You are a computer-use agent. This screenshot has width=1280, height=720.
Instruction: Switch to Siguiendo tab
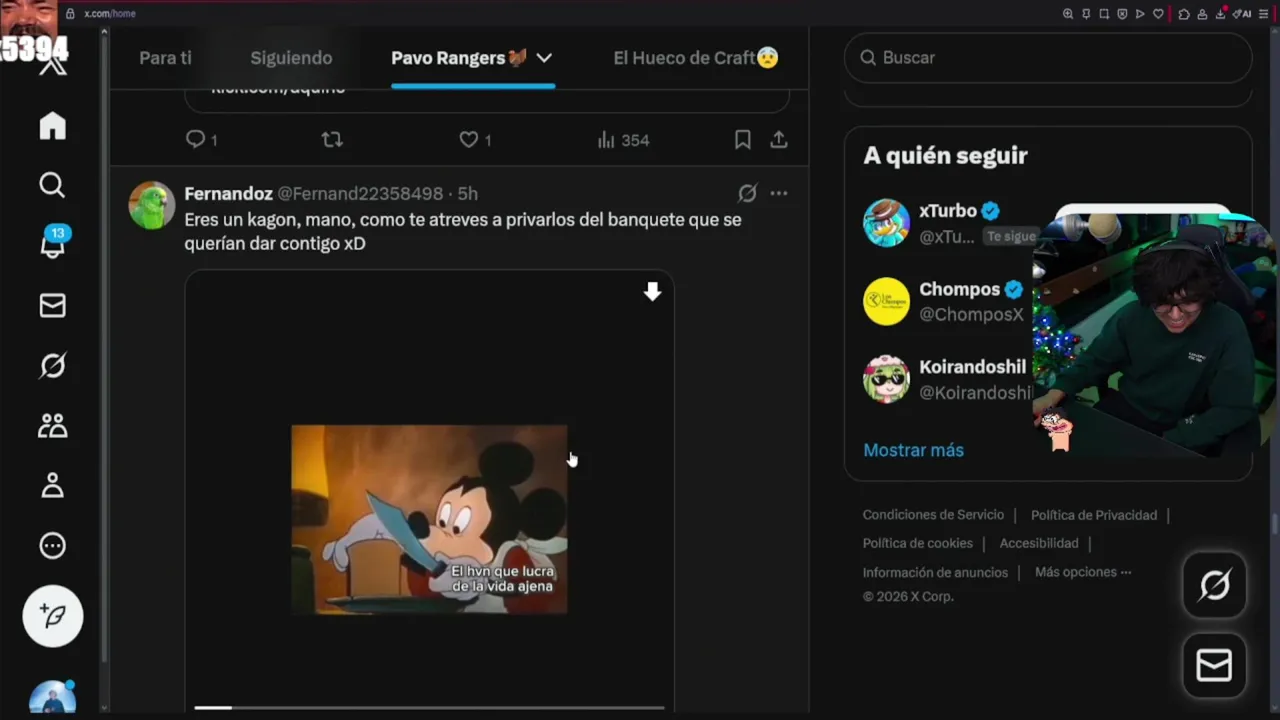pyautogui.click(x=291, y=58)
